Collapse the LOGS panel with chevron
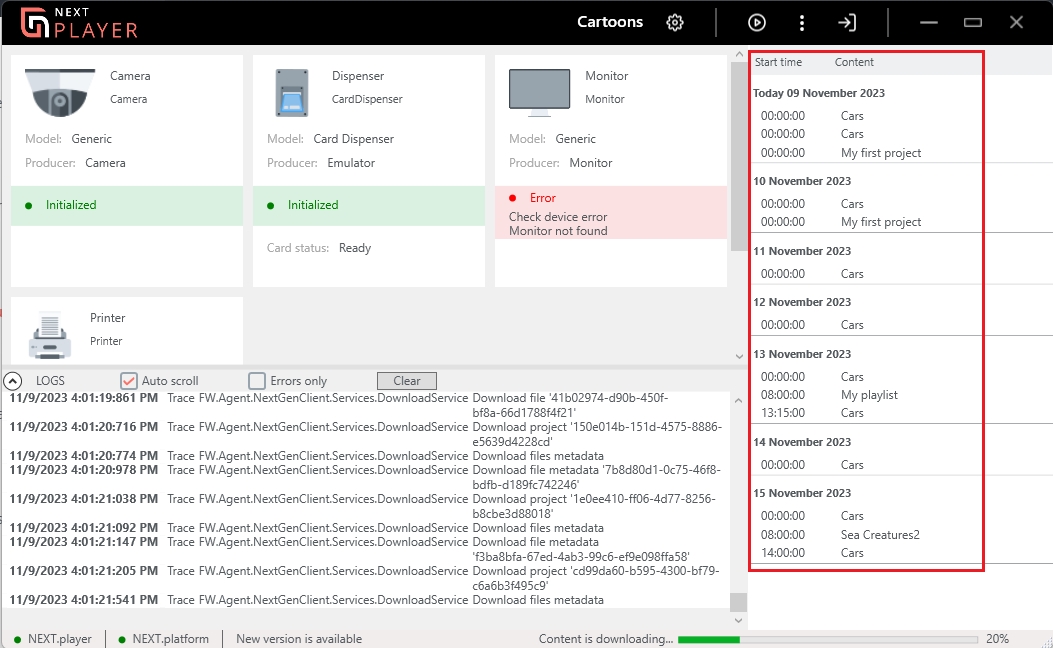The height and width of the screenshot is (648, 1053). (x=13, y=381)
